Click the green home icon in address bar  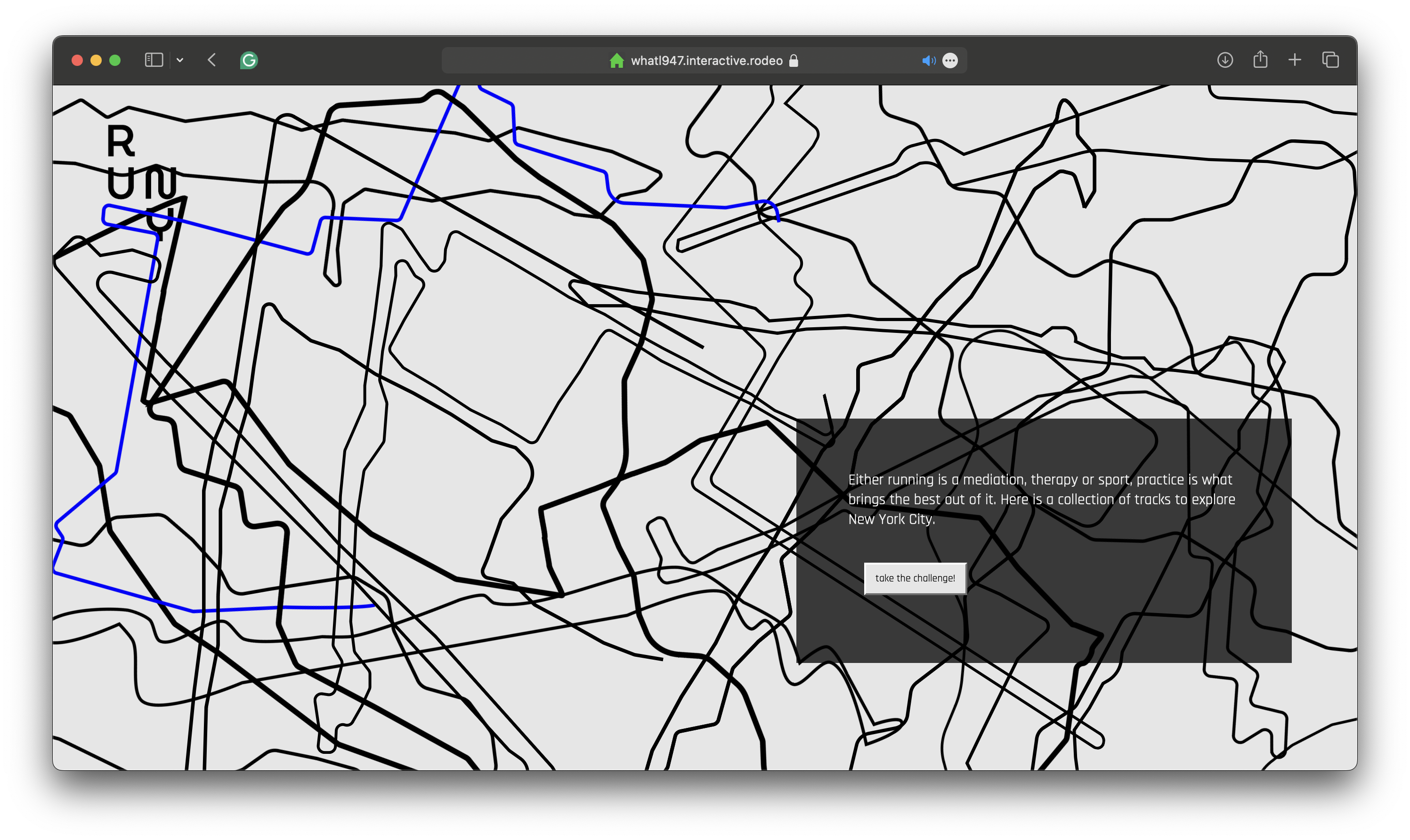616,61
